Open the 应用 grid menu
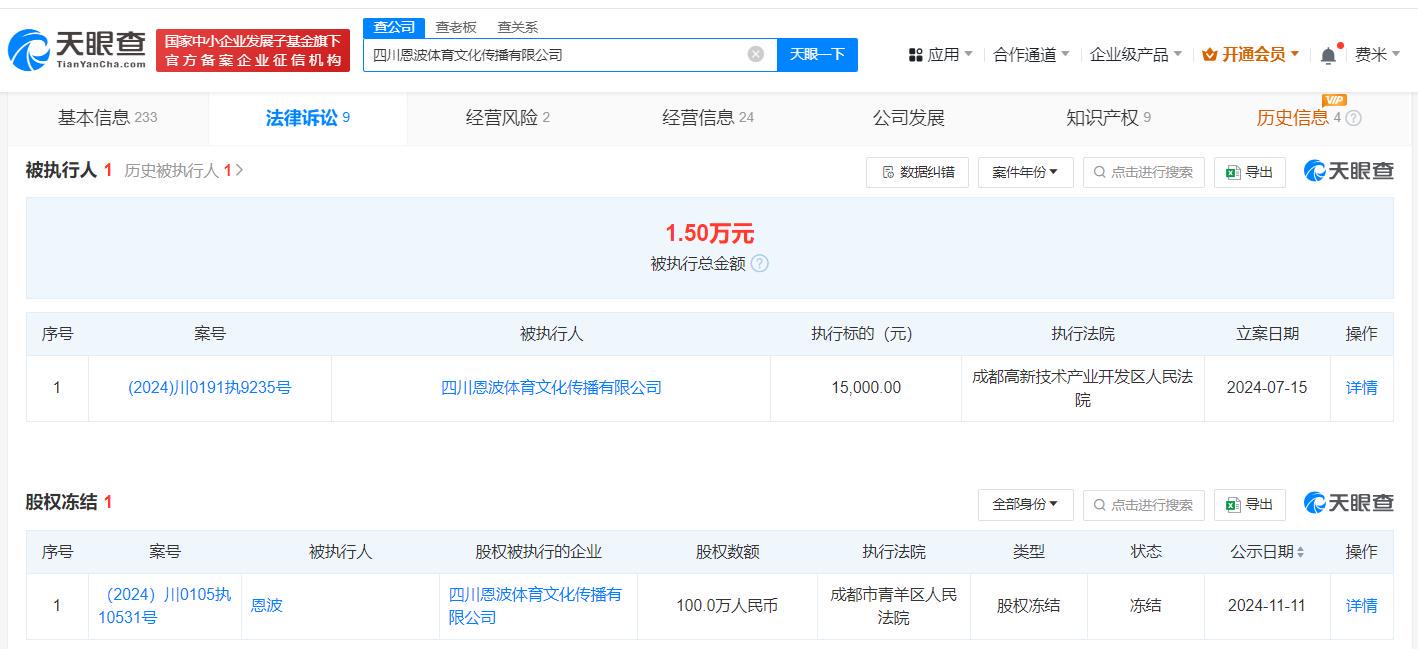This screenshot has height=649, width=1418. coord(940,55)
